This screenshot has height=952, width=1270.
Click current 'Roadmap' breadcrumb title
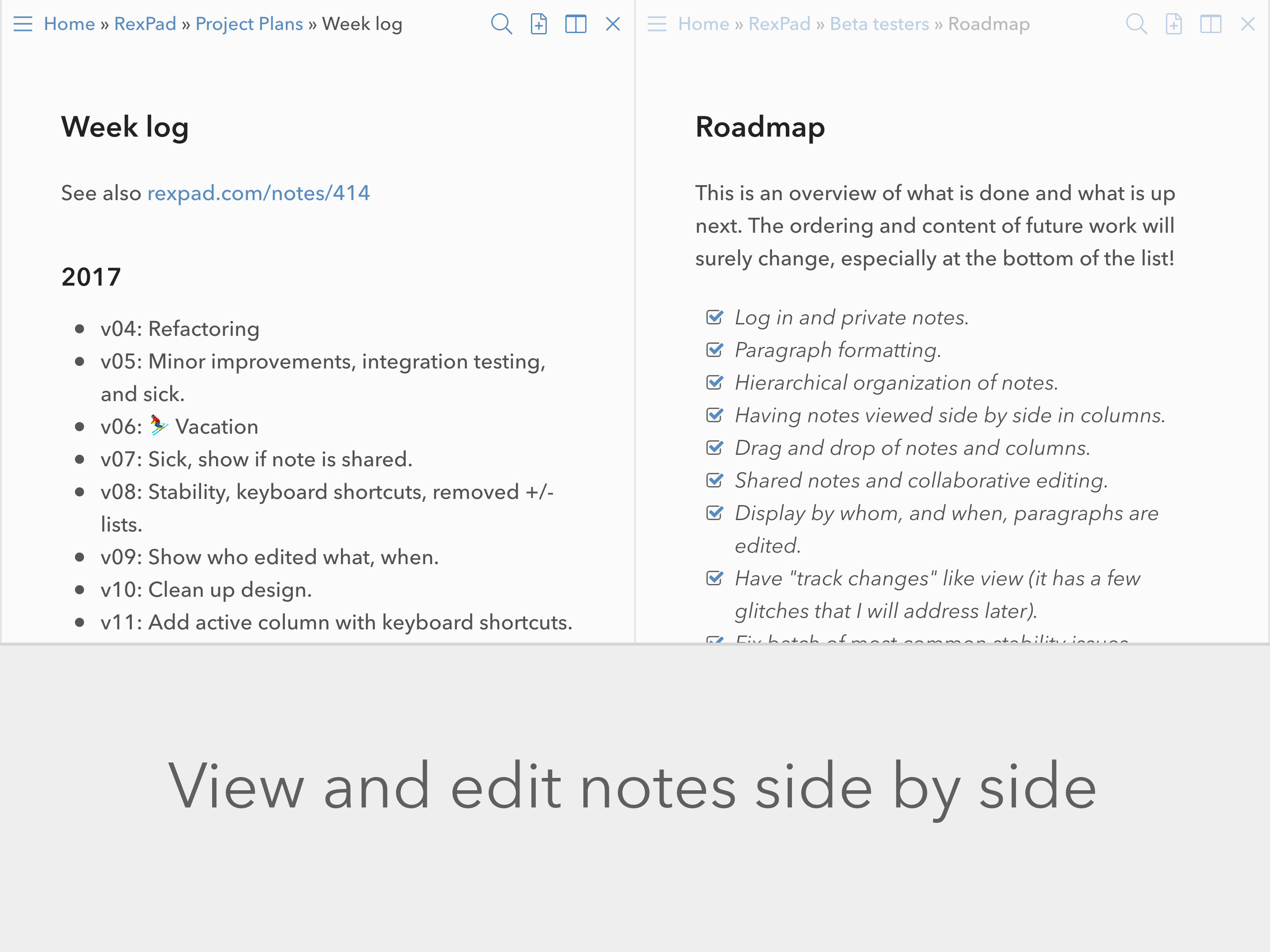[x=989, y=24]
